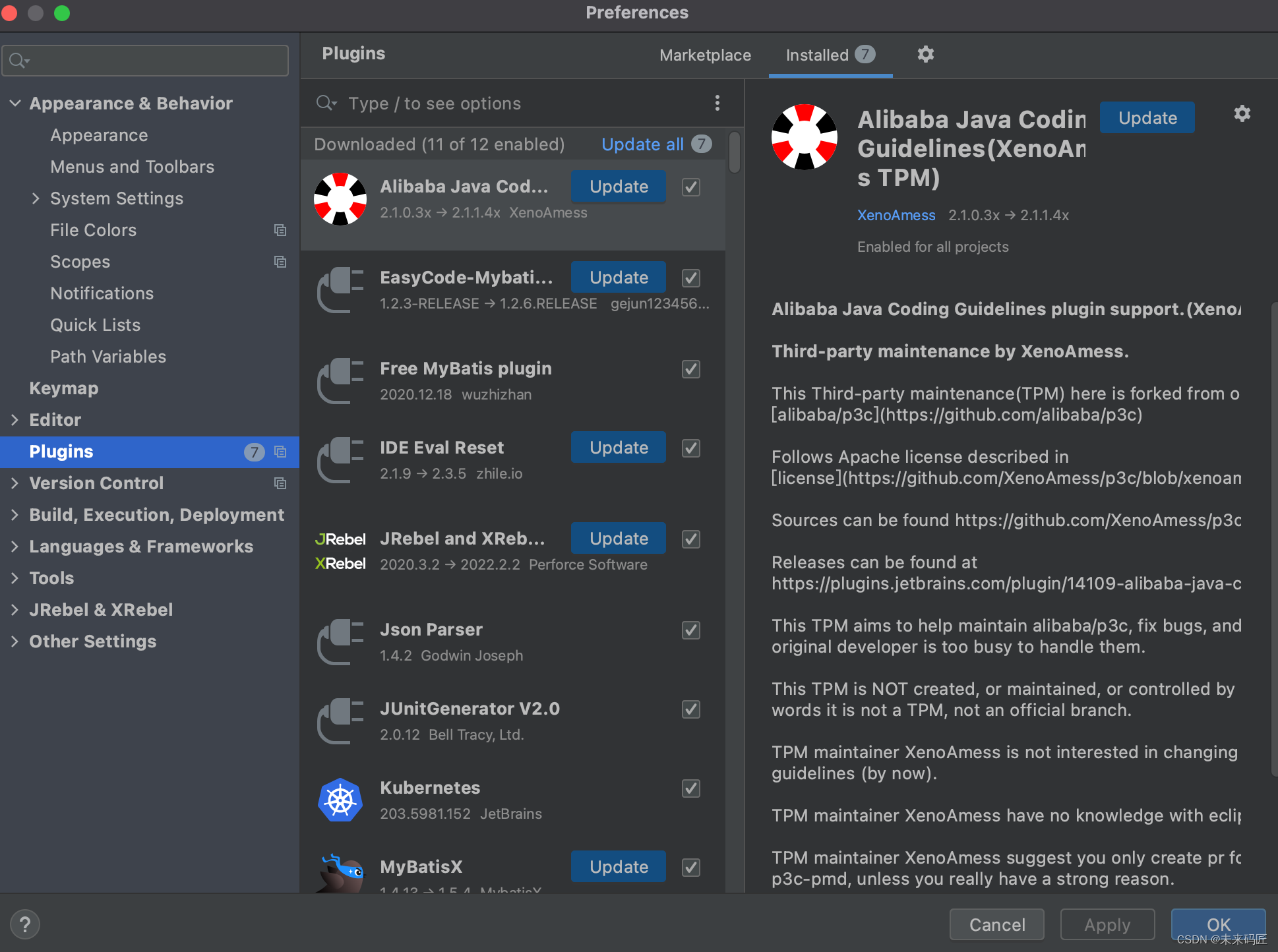
Task: Update the IDE Eval Reset plugin
Action: tap(618, 448)
